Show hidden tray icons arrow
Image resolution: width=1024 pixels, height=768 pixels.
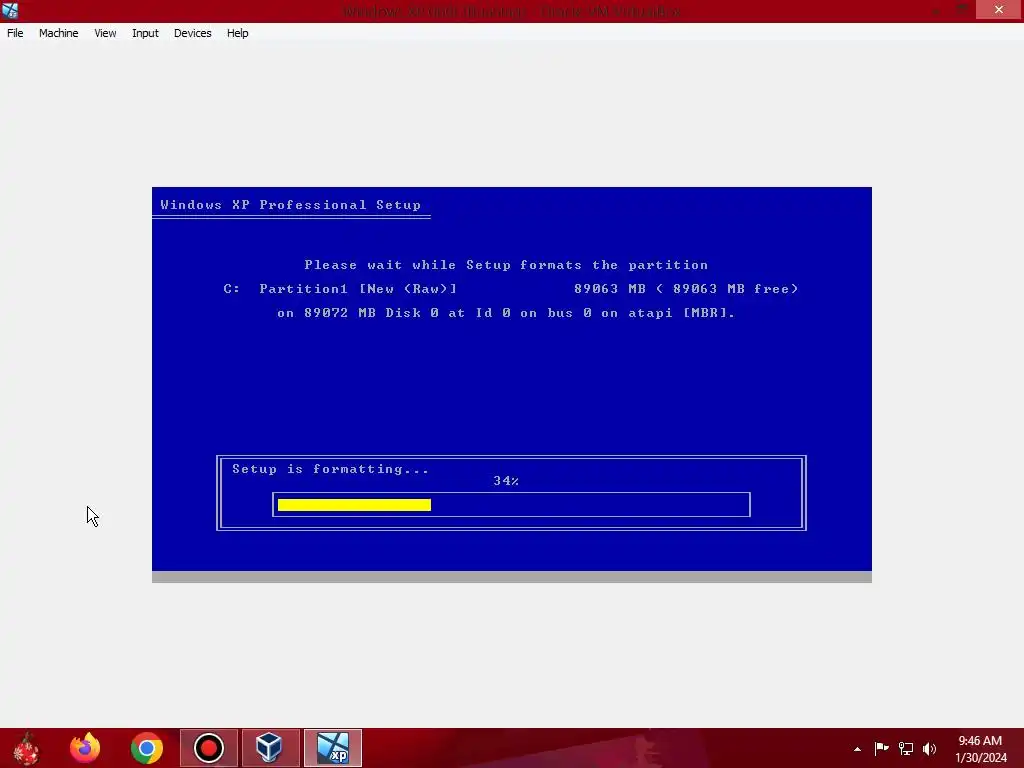click(857, 749)
